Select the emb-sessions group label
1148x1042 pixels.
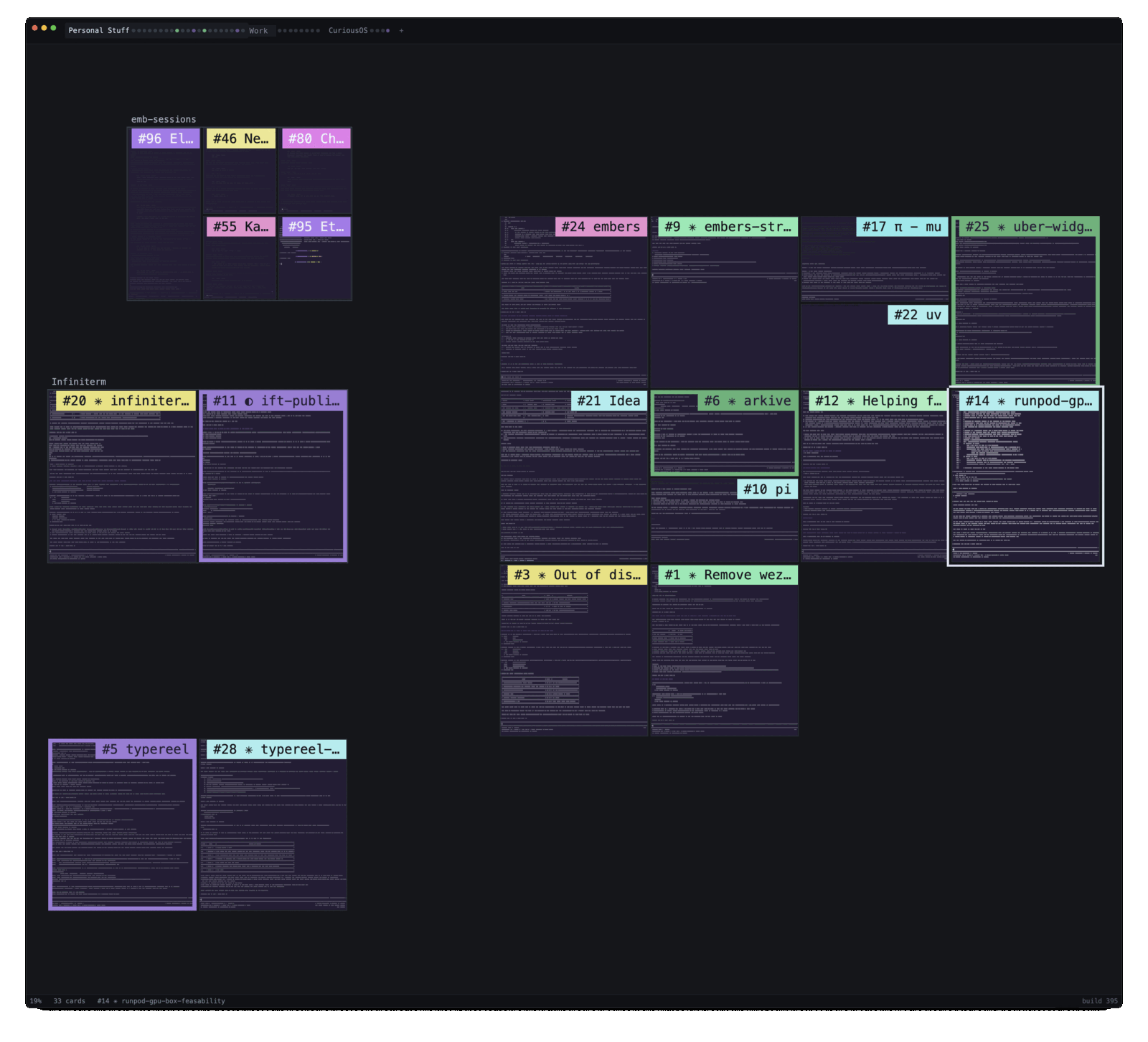[164, 119]
